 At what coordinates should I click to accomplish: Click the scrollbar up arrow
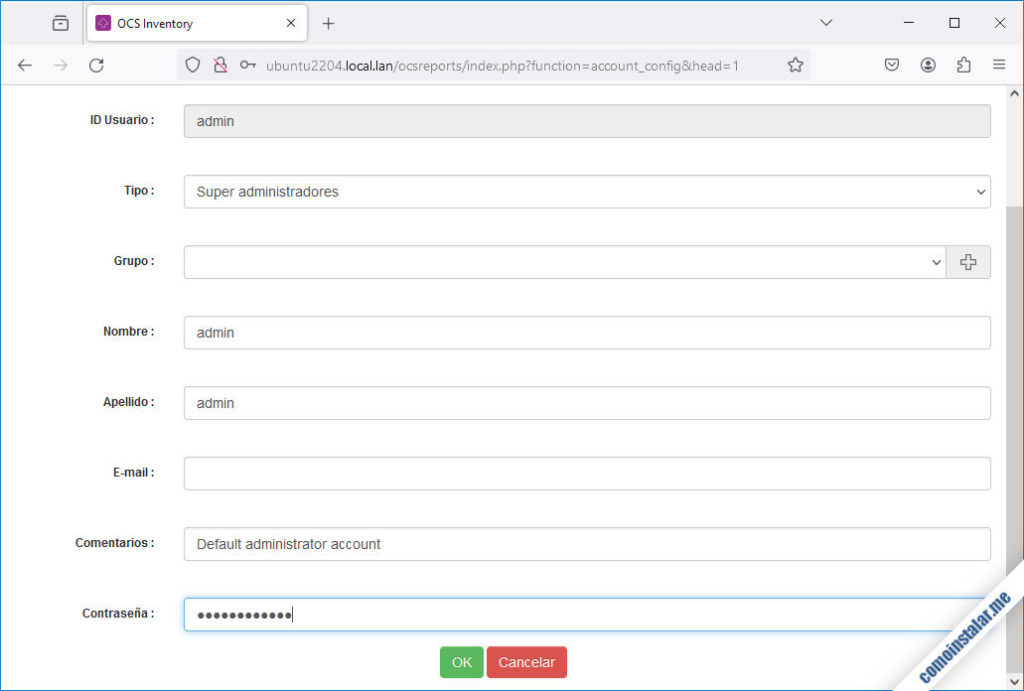coord(1014,93)
